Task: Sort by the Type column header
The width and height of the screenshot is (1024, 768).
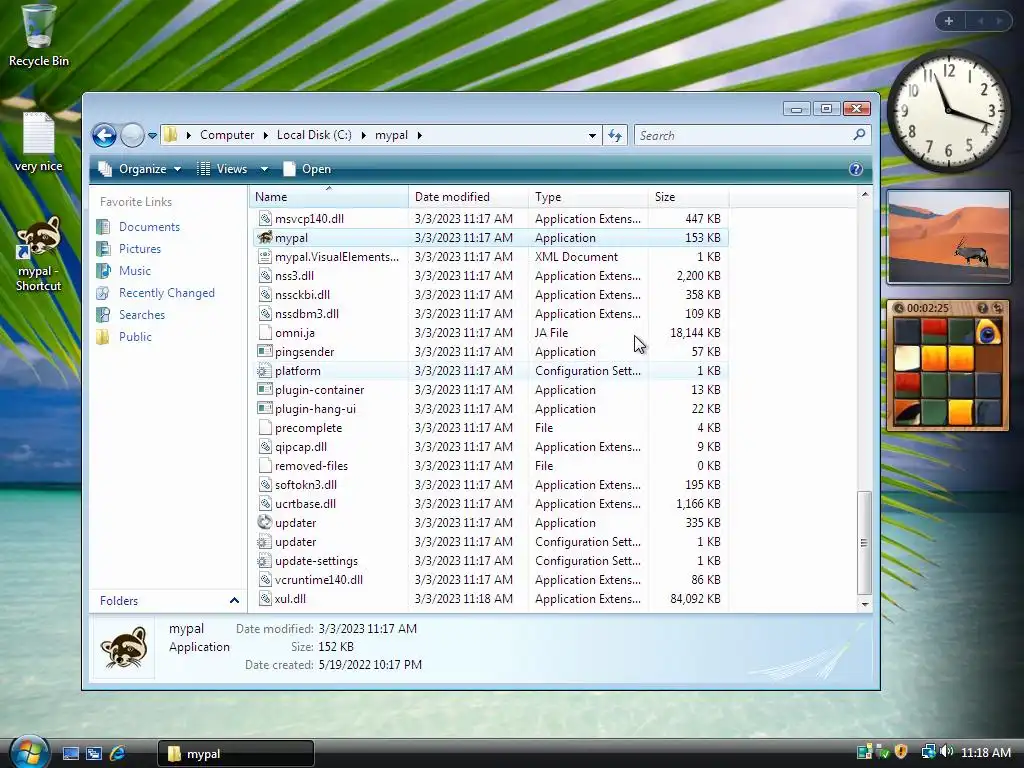Action: tap(588, 197)
